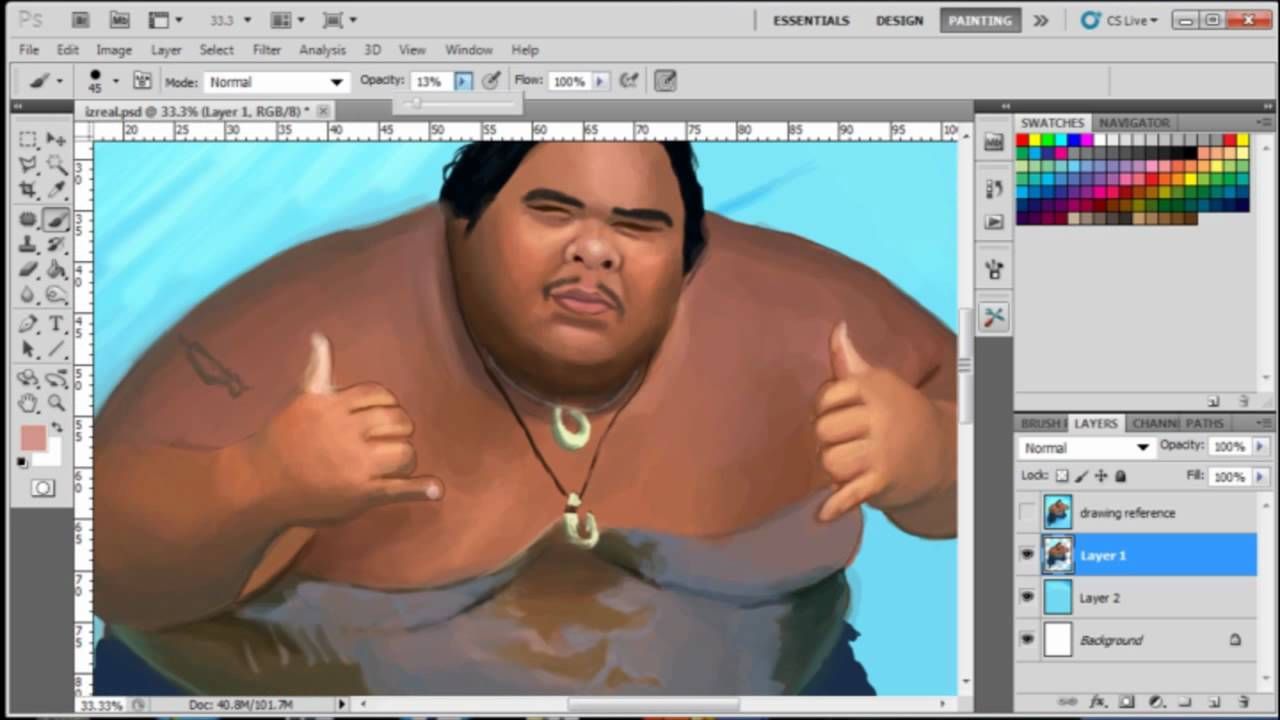
Task: Select the Polygonal Lasso tool
Action: click(x=28, y=164)
